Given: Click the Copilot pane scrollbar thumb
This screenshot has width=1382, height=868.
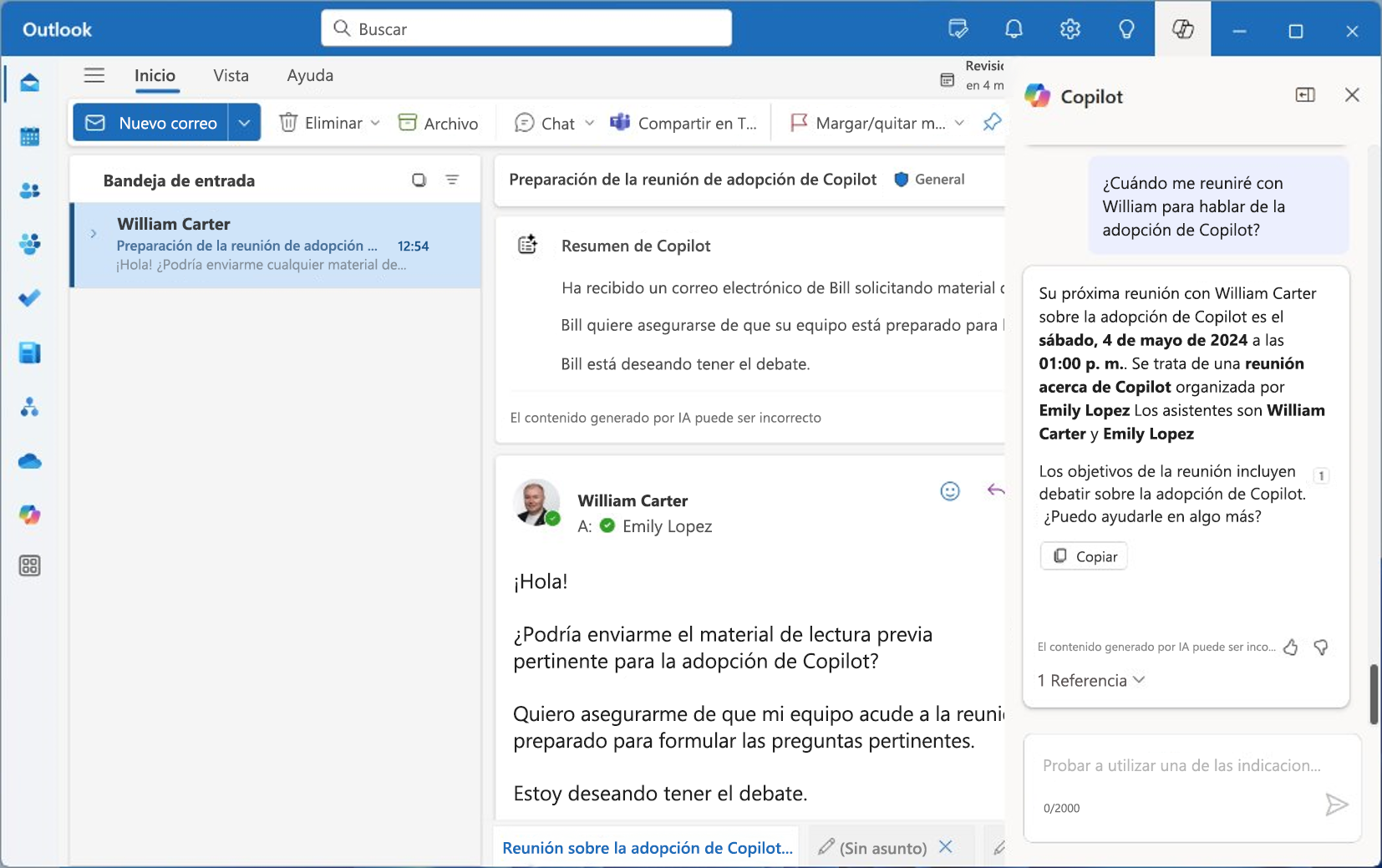Looking at the screenshot, I should coord(1374,694).
